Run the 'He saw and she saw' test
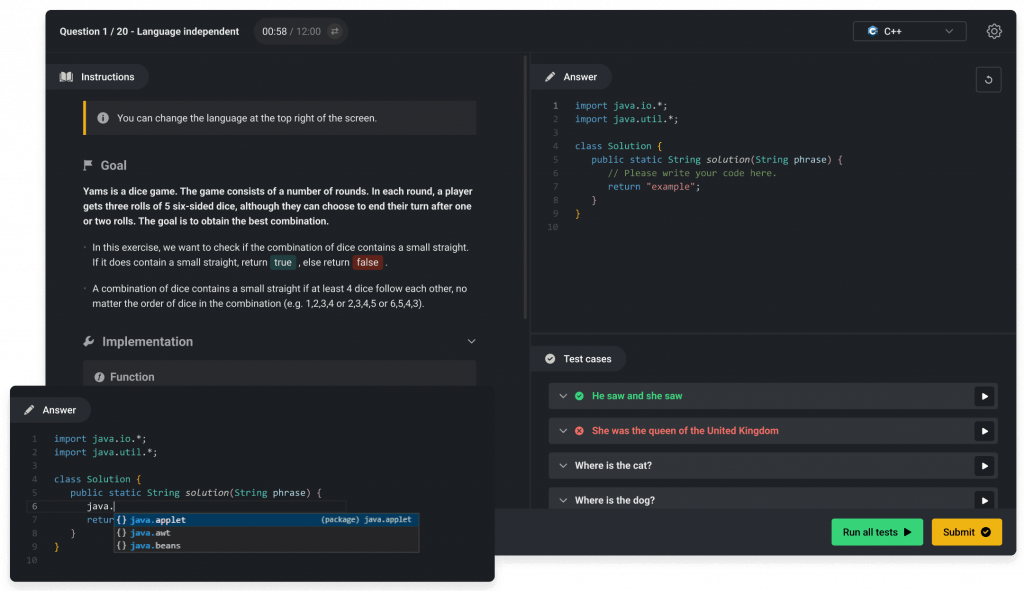Screen dimensions: 1024x591 (985, 396)
